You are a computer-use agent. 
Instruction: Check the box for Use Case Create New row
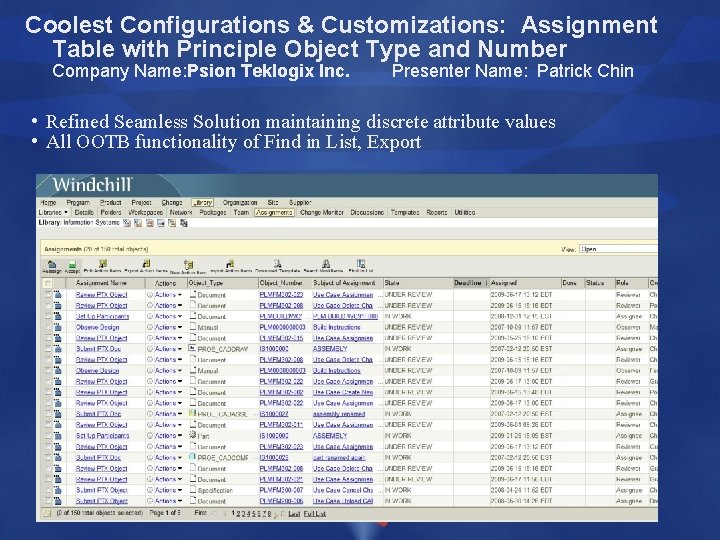48,392
